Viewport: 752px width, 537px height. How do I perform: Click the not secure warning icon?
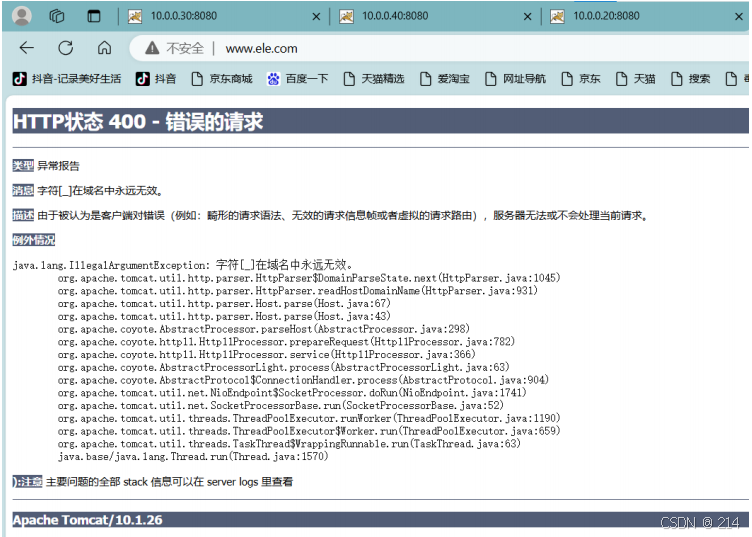152,48
